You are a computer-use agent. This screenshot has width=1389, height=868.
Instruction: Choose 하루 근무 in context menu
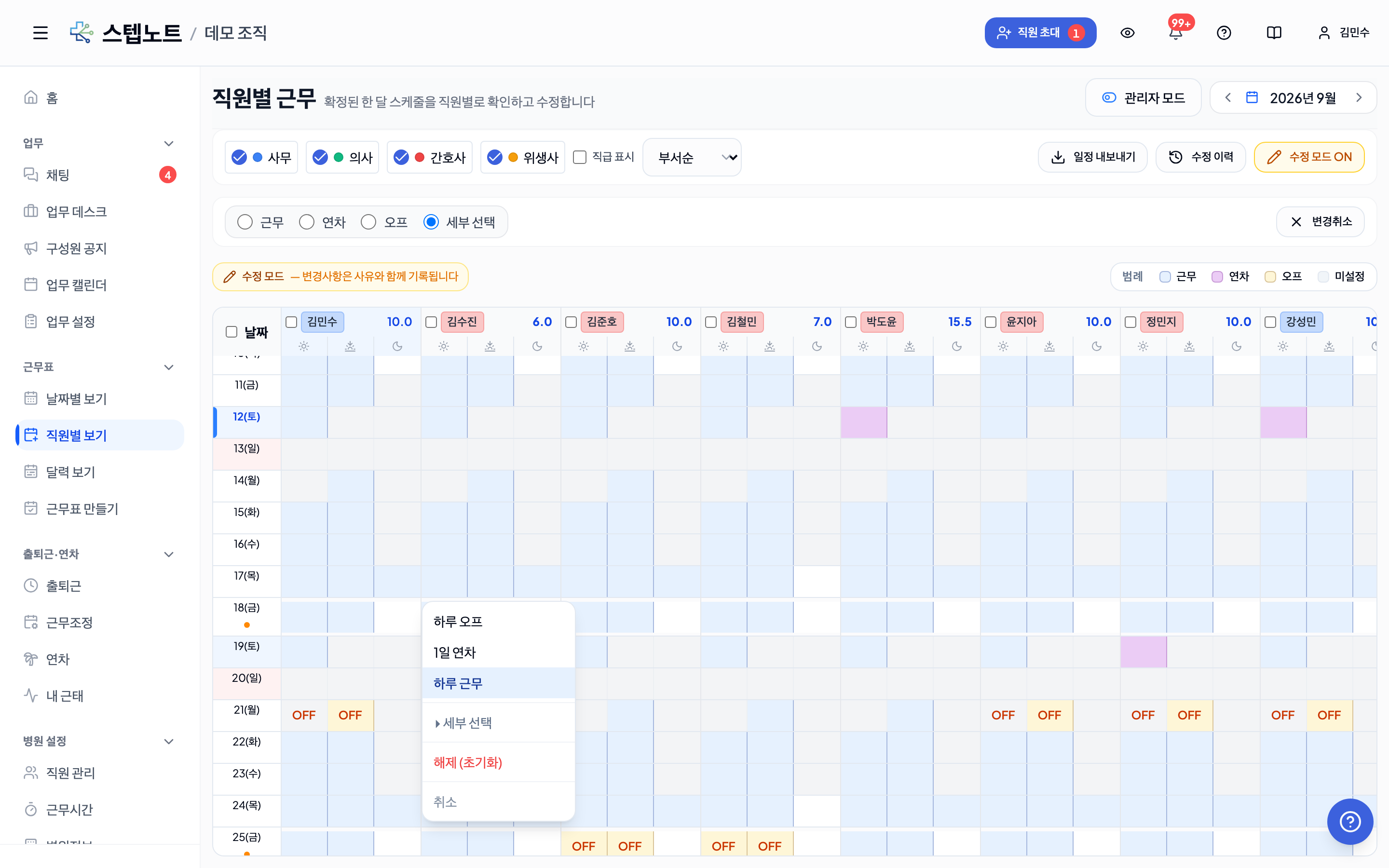pos(498,684)
